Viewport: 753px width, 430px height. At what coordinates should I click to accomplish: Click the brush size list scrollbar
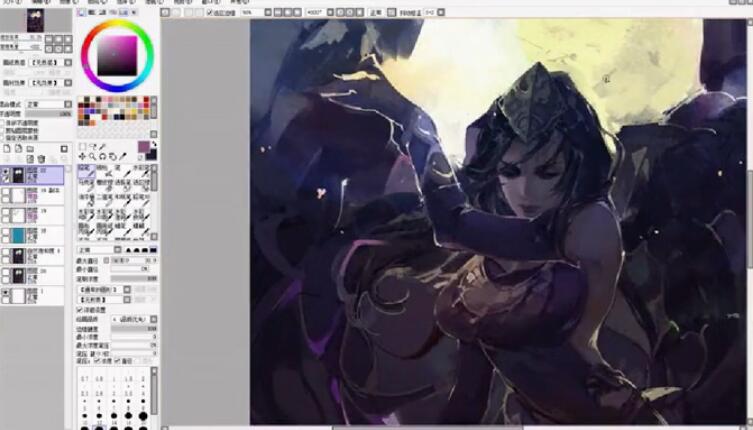[x=154, y=394]
